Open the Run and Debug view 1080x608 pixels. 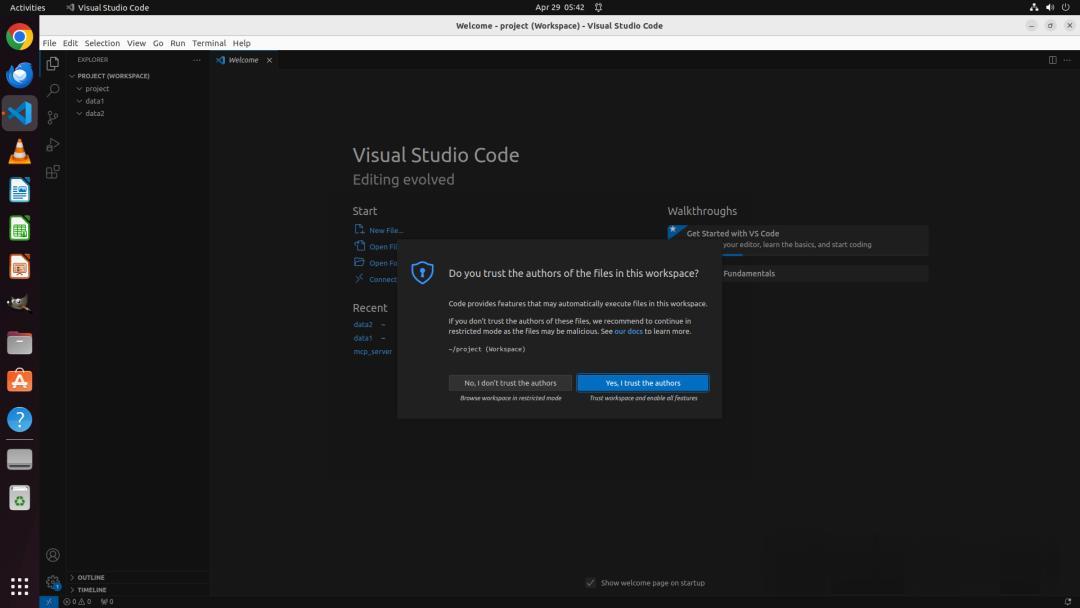tap(52, 145)
